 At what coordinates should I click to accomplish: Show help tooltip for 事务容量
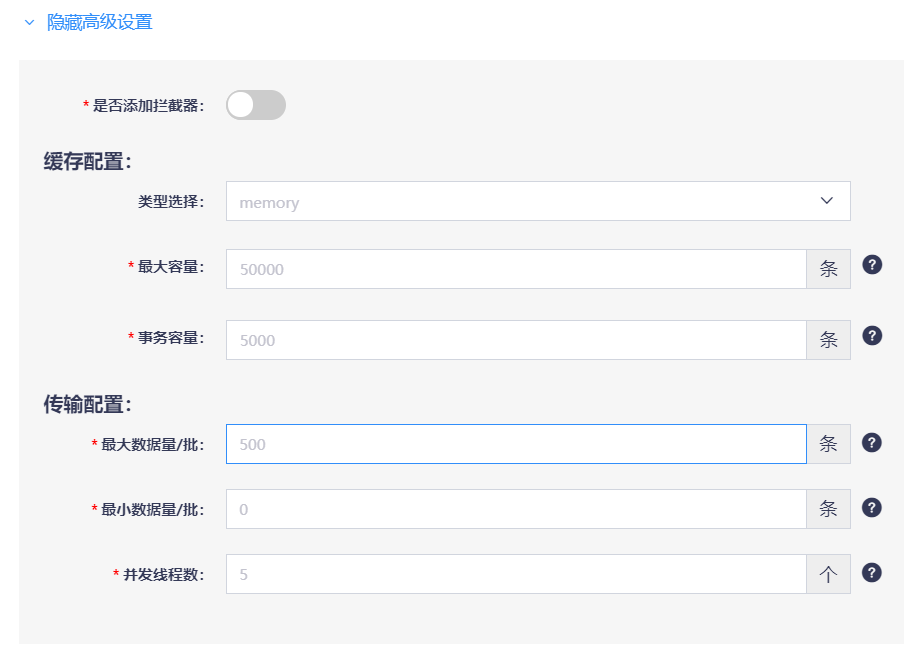(872, 336)
